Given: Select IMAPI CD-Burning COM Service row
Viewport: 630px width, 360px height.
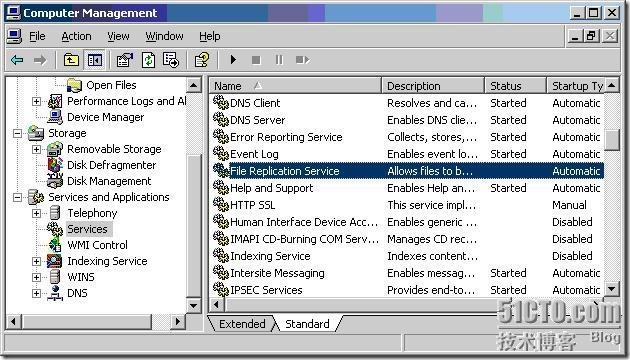Looking at the screenshot, I should (x=407, y=239).
